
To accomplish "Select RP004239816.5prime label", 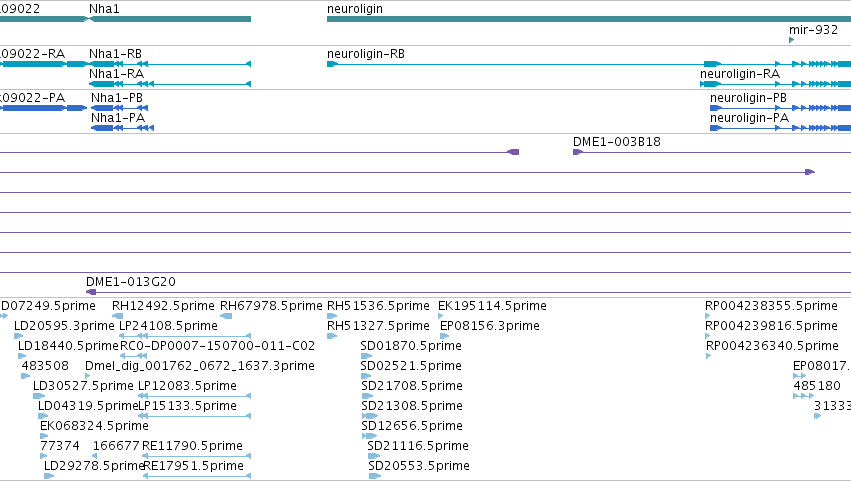I will (771, 326).
